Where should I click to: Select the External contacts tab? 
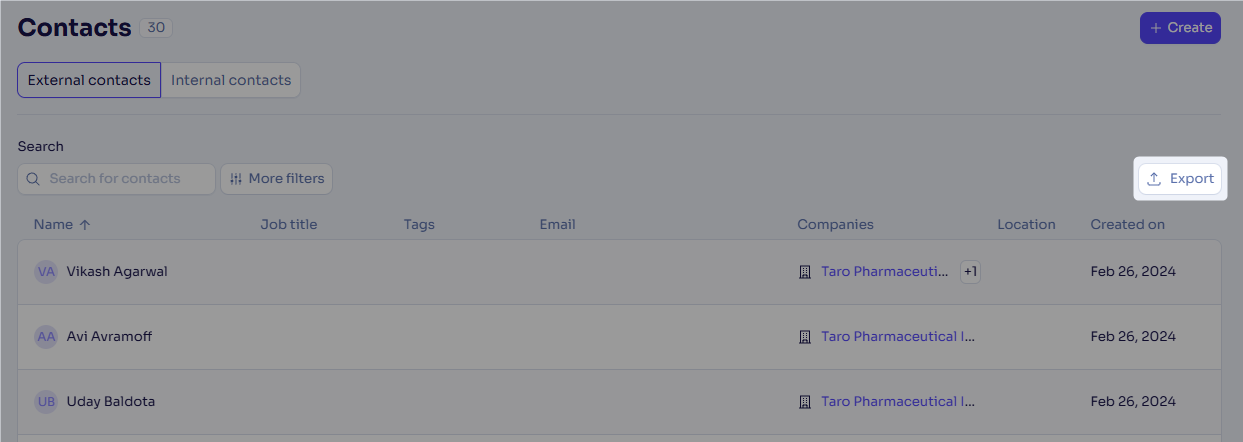89,80
